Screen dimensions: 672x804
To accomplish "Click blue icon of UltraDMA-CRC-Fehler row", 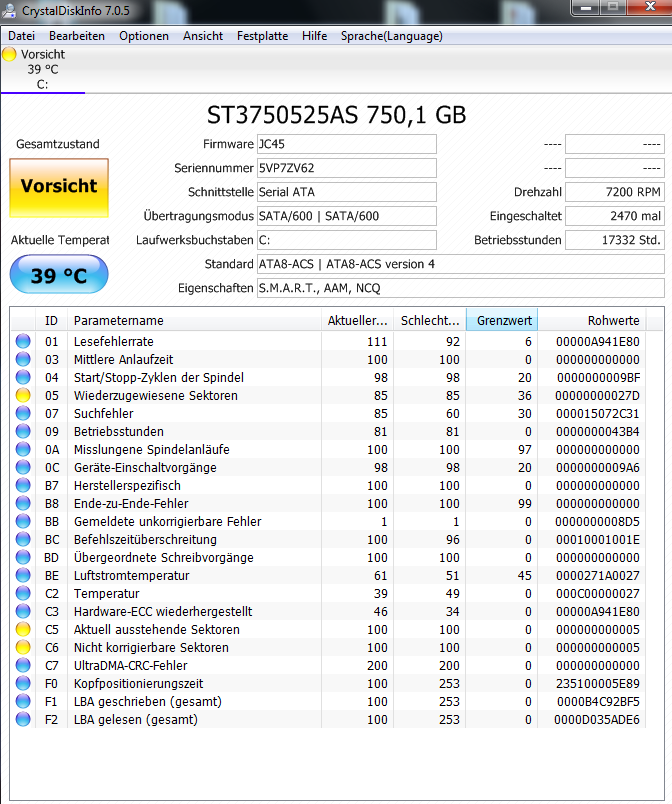I will point(23,665).
